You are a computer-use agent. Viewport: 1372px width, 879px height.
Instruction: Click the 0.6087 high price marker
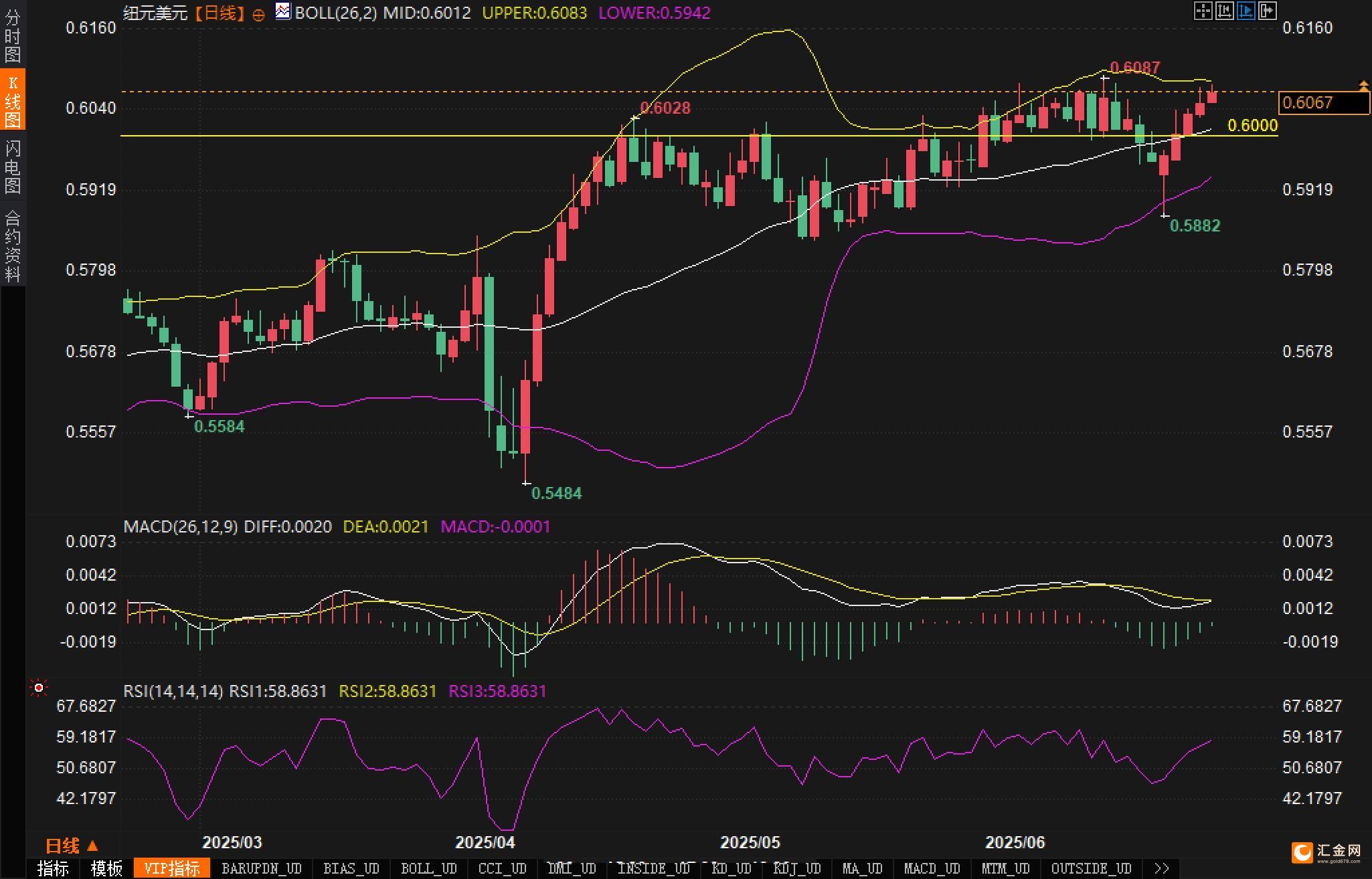[1135, 68]
